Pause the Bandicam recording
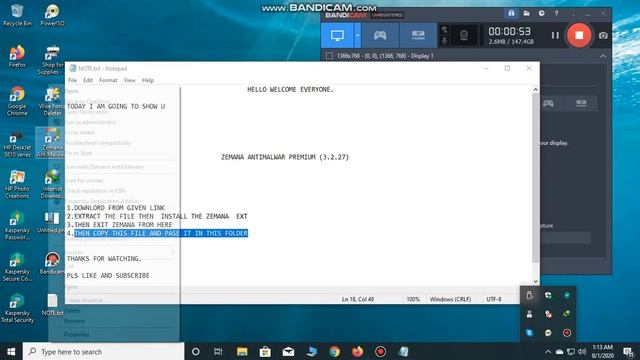The width and height of the screenshot is (640, 360). [x=555, y=36]
